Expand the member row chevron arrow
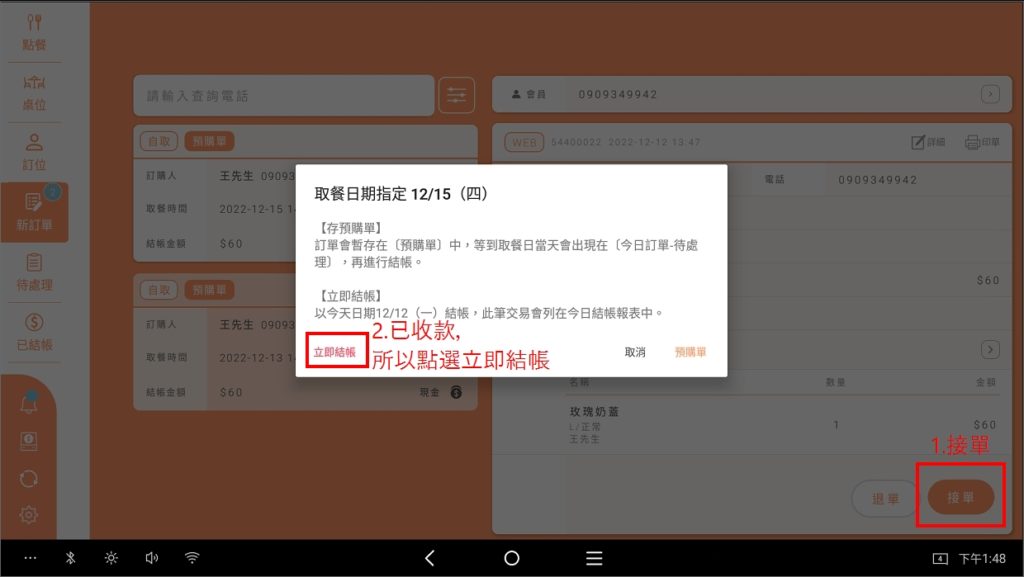This screenshot has width=1024, height=577. tap(989, 94)
